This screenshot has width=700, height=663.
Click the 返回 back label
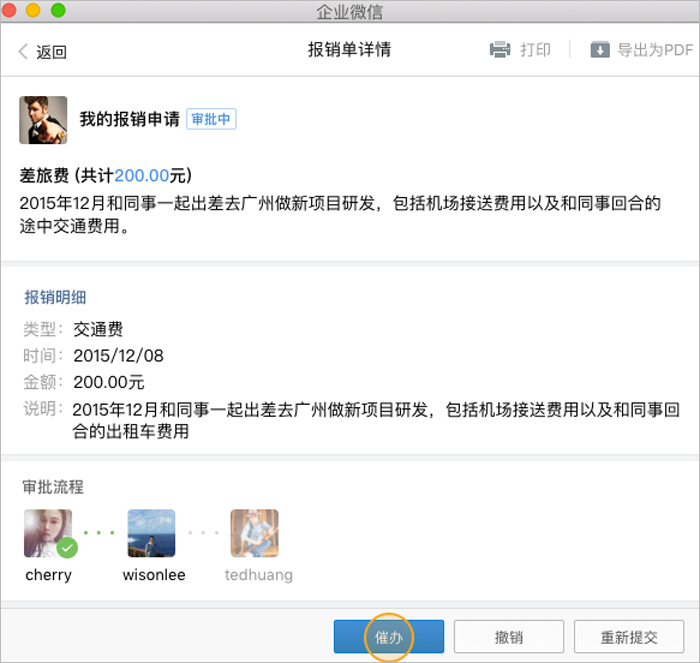point(52,52)
